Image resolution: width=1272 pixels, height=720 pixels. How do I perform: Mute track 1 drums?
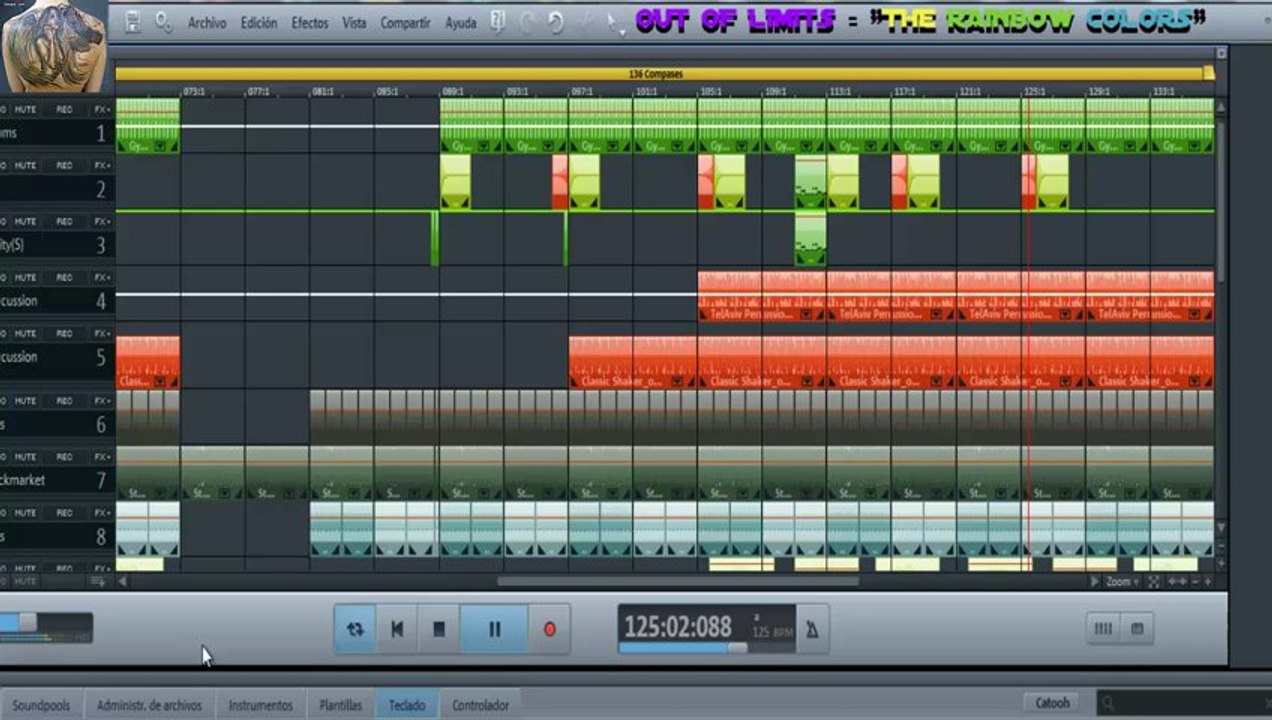point(25,109)
